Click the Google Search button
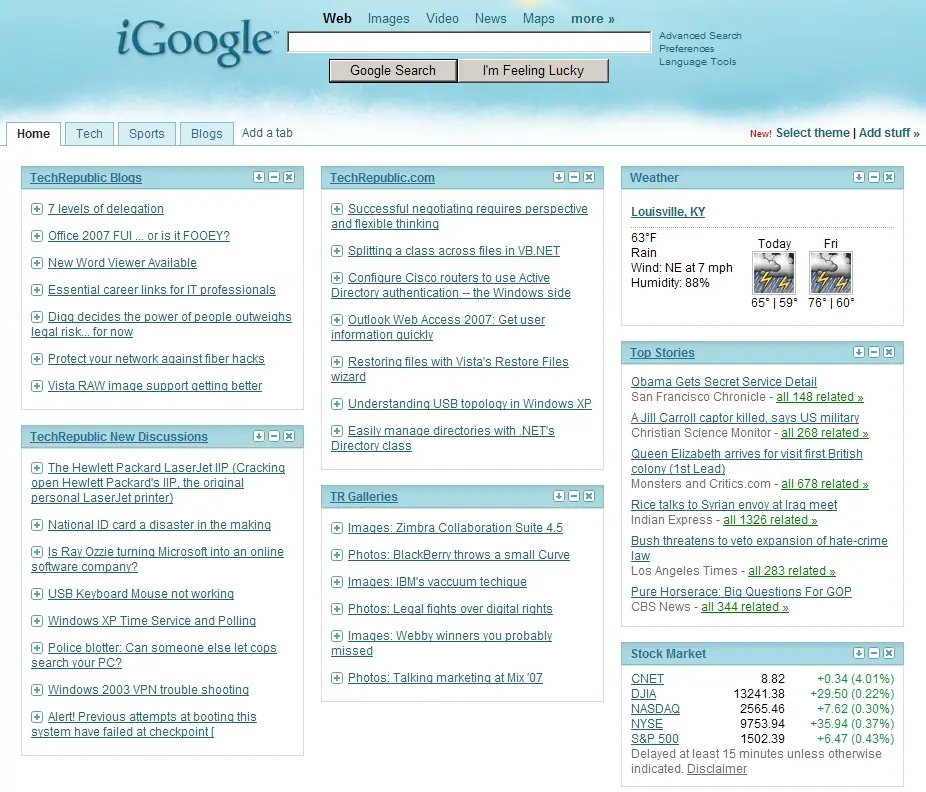The width and height of the screenshot is (926, 792). coord(393,71)
